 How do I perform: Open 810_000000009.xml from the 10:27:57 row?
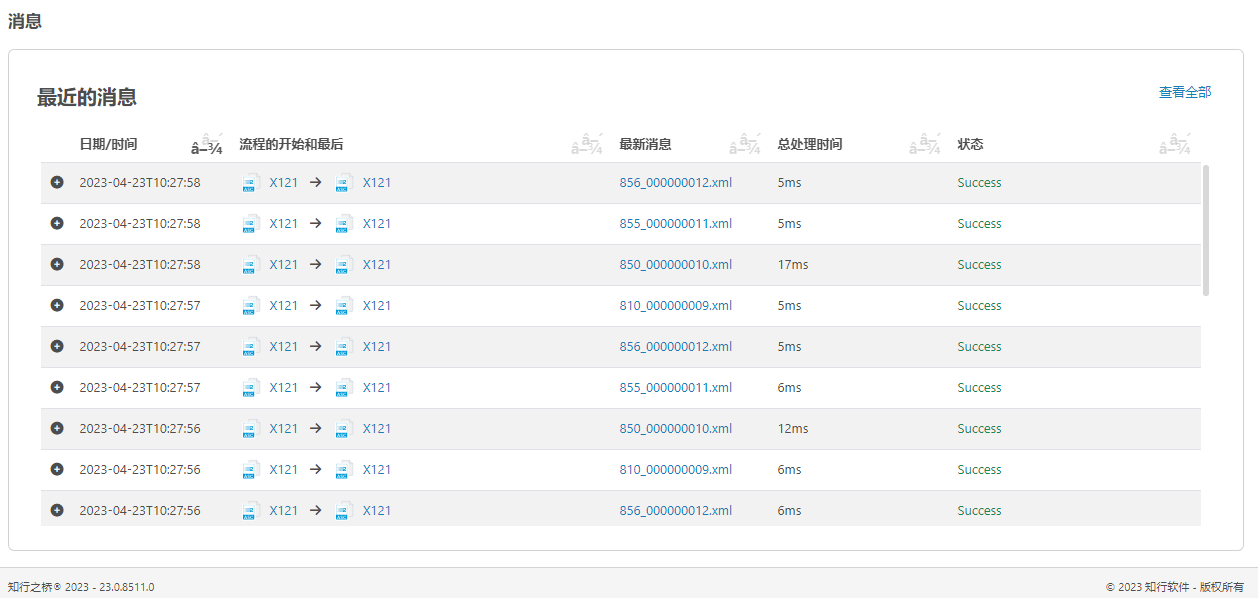(x=676, y=306)
